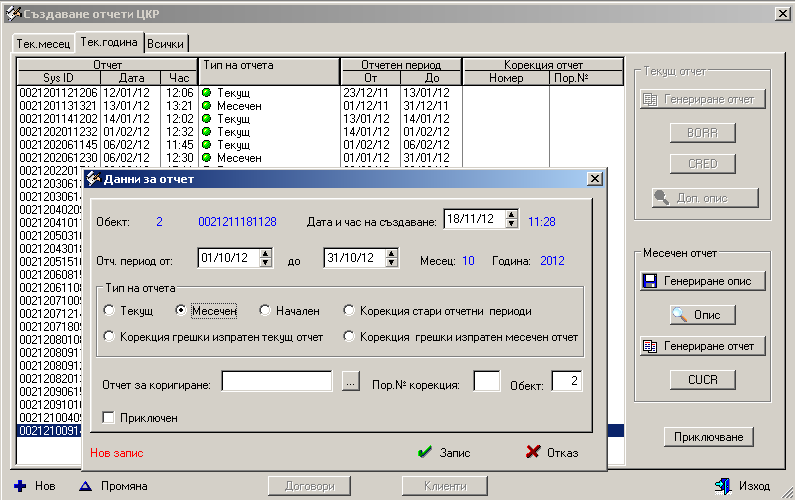Screen dimensions: 795x500
Task: Click the triangle icon beside Промяна
Action: pyautogui.click(x=85, y=486)
